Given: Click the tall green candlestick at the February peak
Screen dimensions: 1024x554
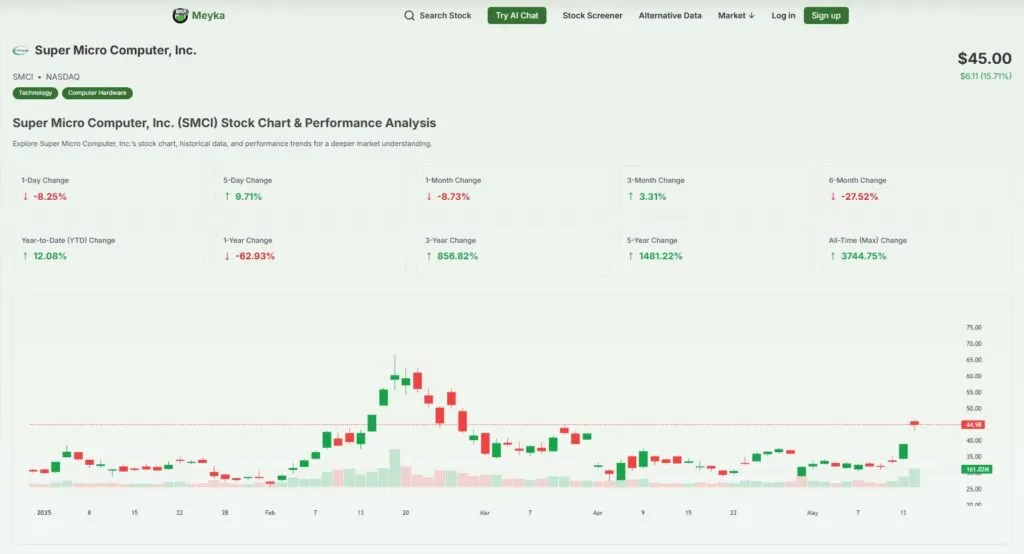Looking at the screenshot, I should click(x=394, y=376).
